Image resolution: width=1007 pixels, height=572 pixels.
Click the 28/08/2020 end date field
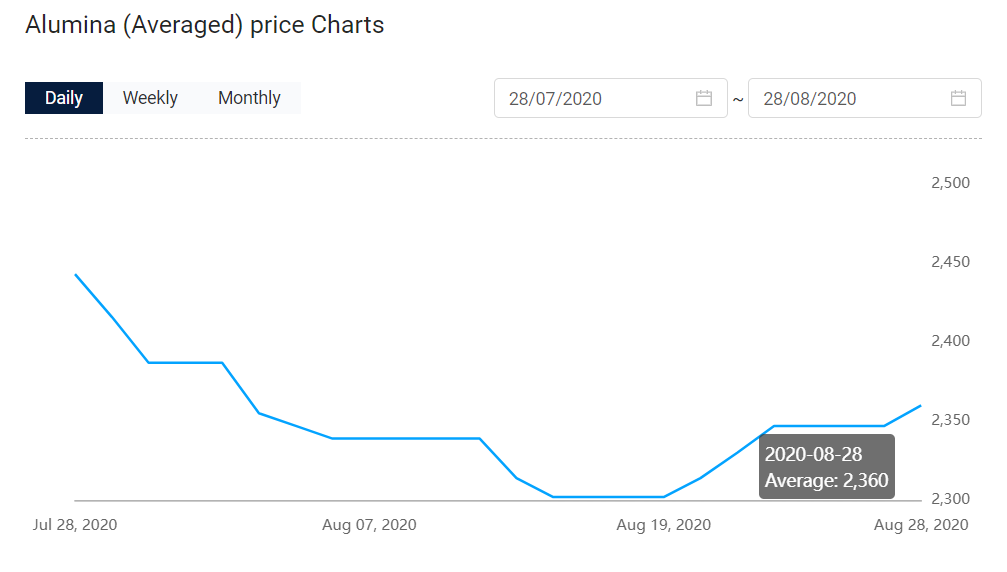click(x=865, y=98)
